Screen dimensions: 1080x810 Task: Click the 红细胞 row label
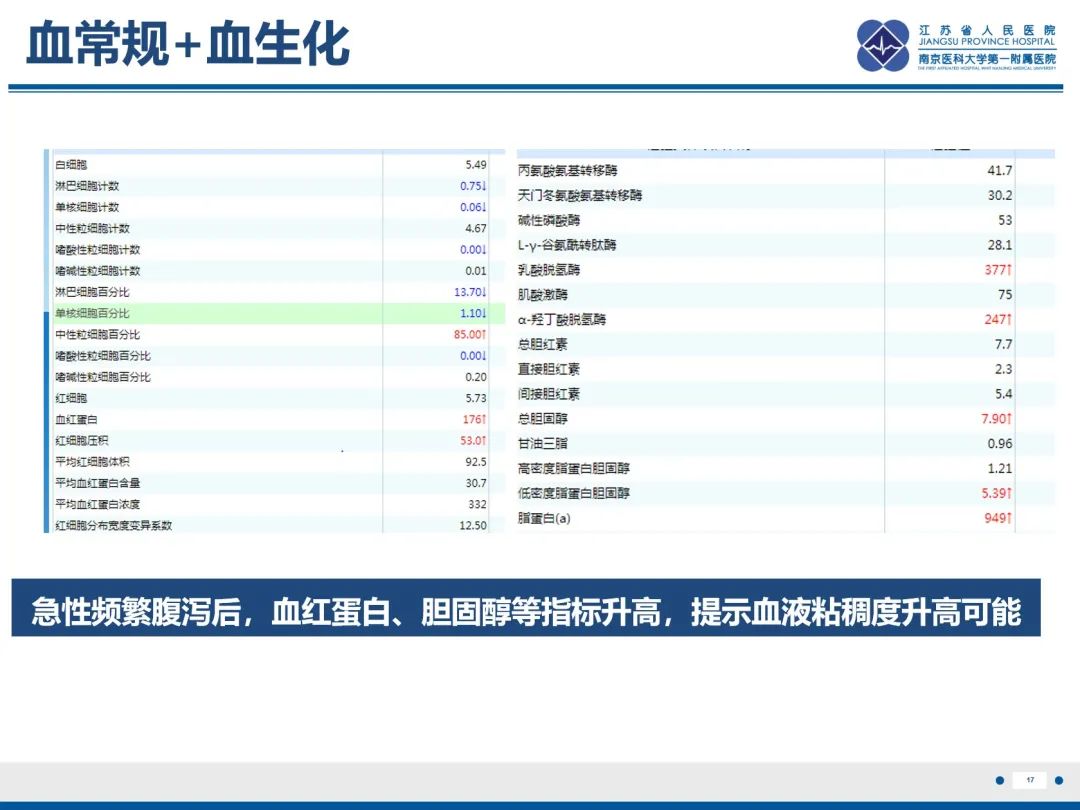coord(71,398)
